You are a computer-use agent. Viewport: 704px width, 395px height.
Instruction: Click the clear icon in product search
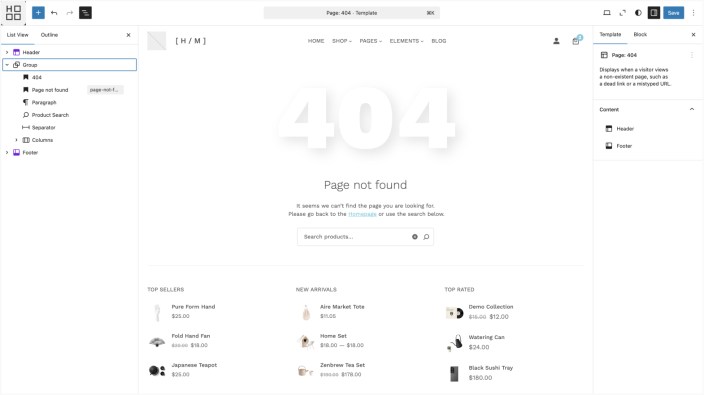(x=415, y=237)
